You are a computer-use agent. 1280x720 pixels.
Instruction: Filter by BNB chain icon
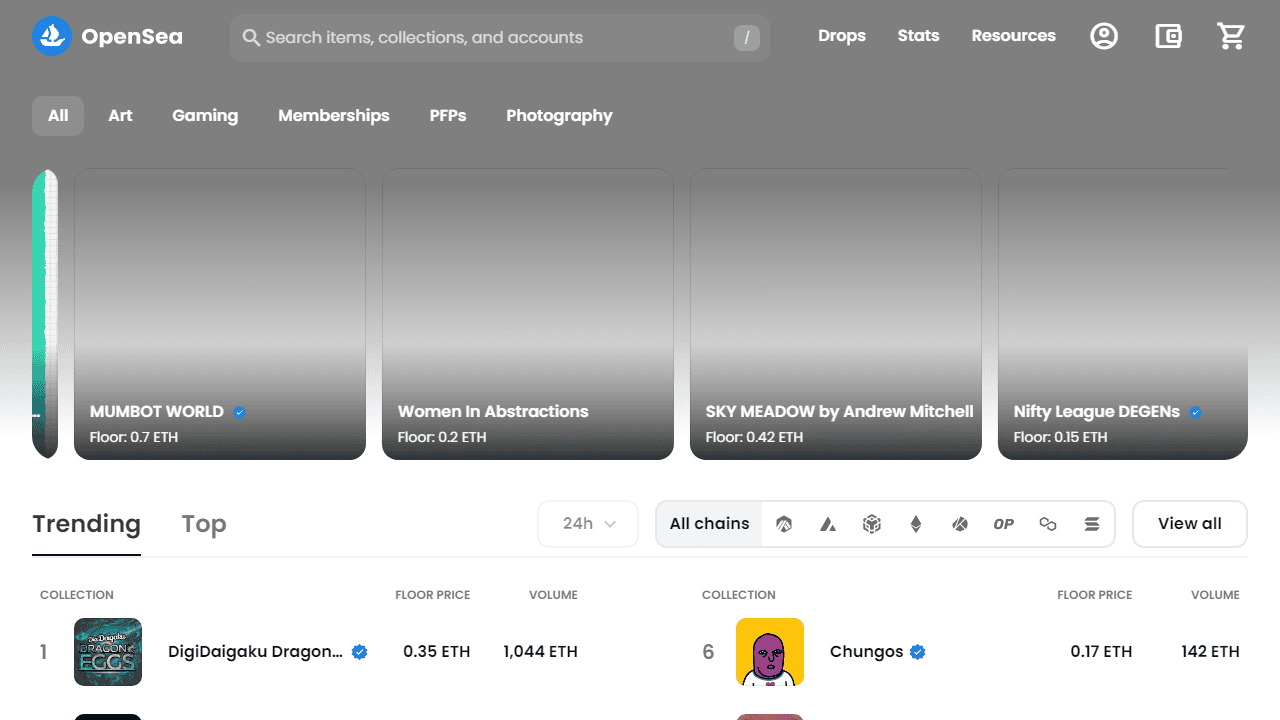(x=872, y=524)
